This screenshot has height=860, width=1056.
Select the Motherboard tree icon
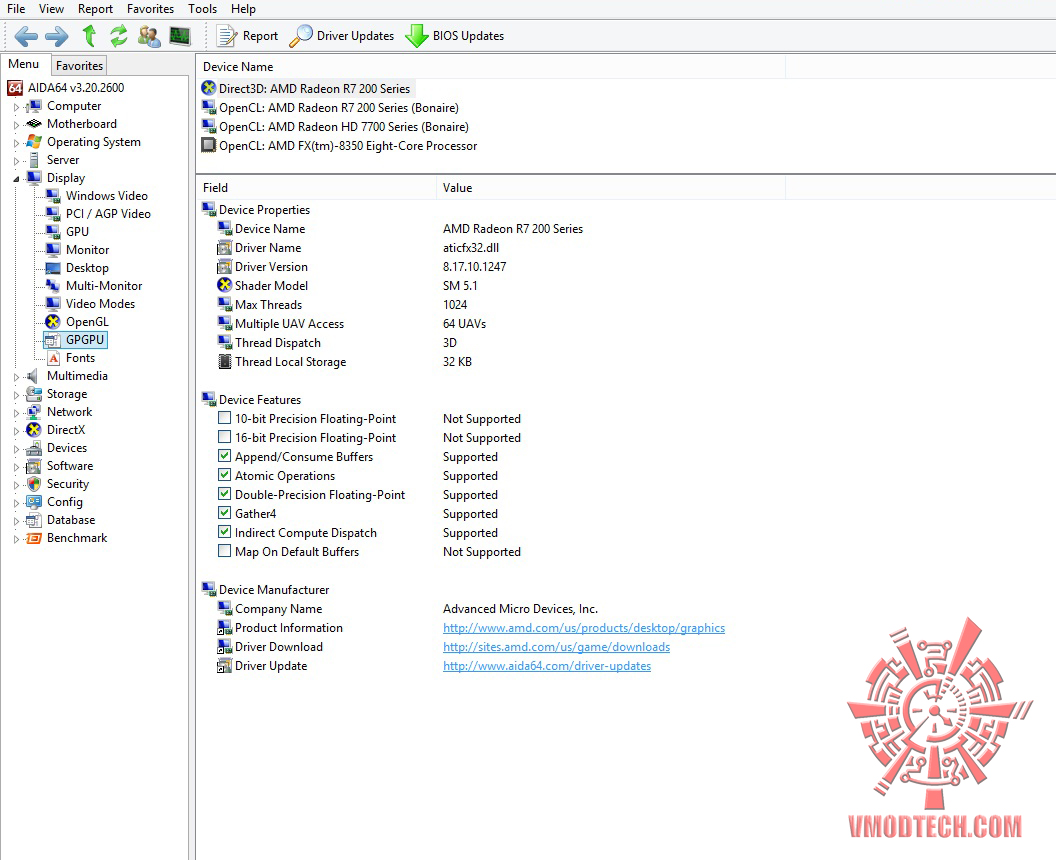pos(34,124)
